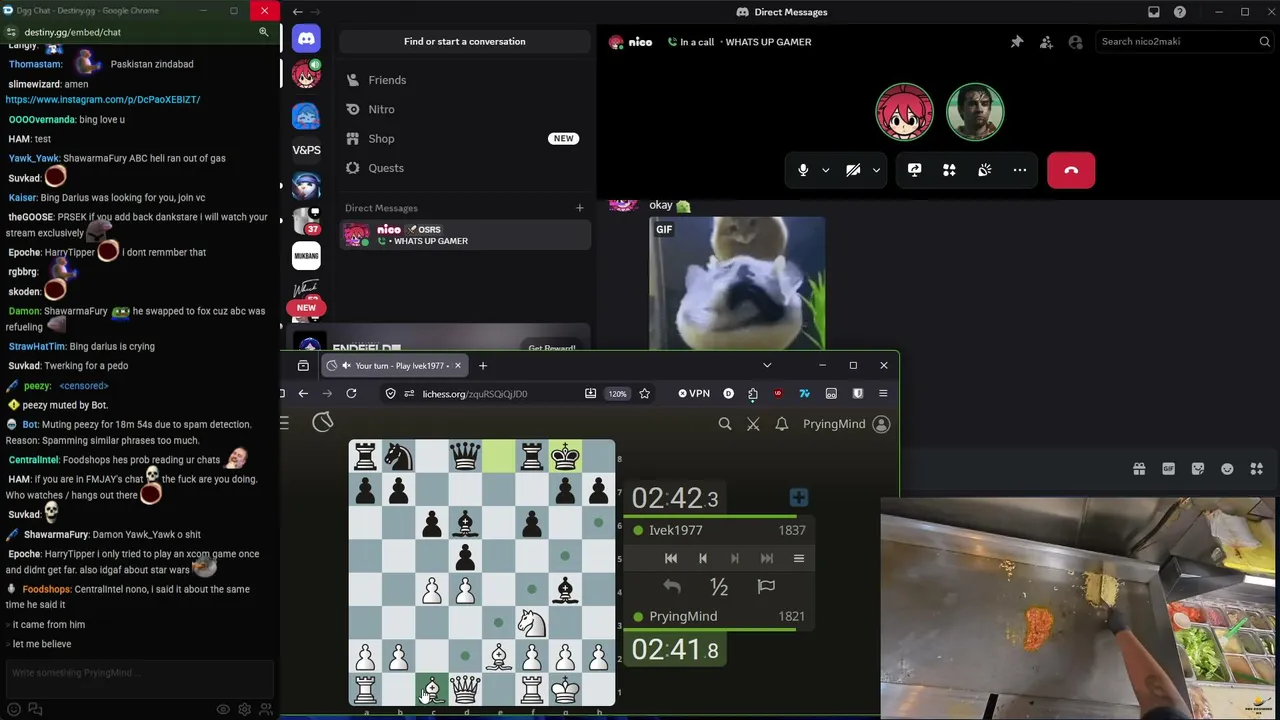This screenshot has height=720, width=1280.
Task: Open the emoji picker in Discord
Action: click(1227, 469)
